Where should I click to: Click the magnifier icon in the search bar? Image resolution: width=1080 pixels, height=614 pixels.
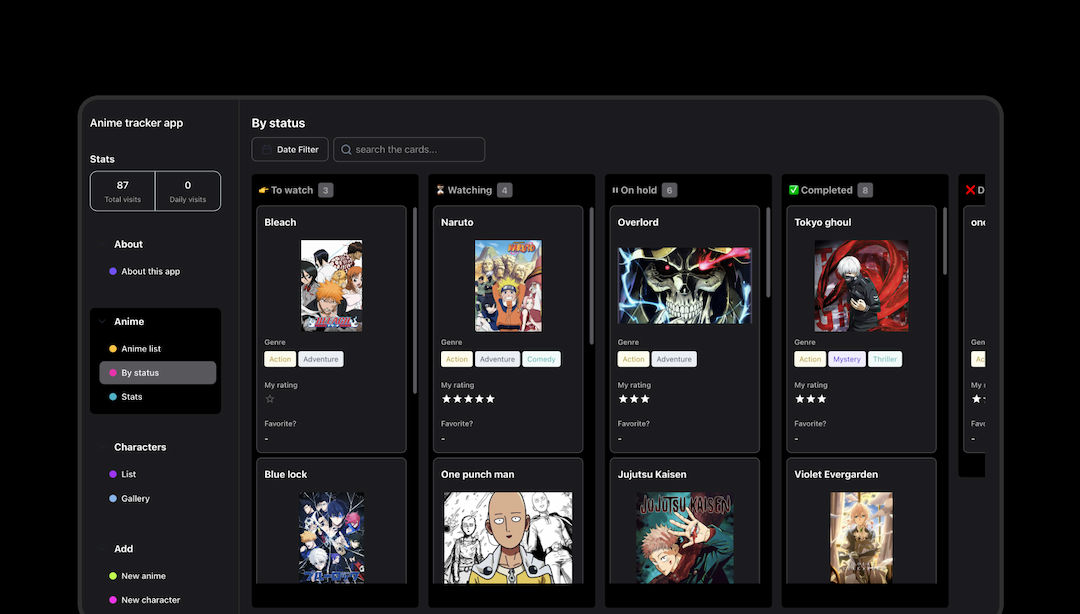point(345,149)
